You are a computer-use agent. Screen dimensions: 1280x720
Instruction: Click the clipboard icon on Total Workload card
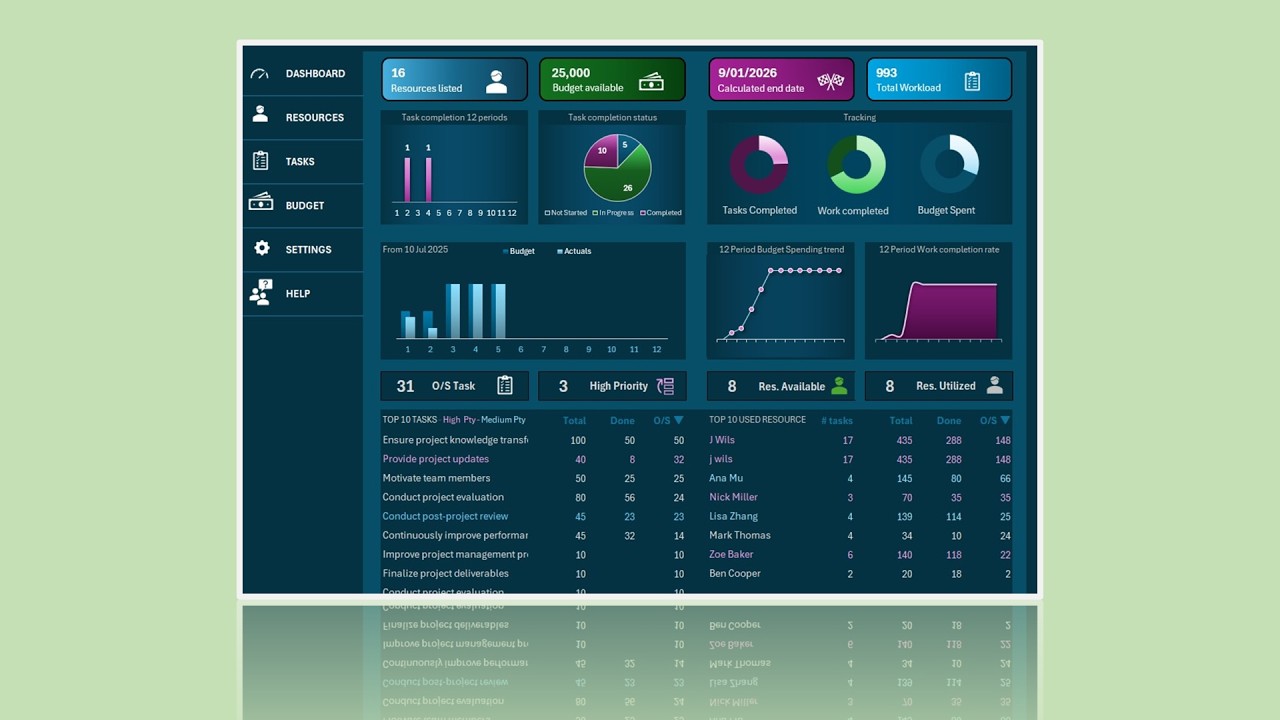972,82
